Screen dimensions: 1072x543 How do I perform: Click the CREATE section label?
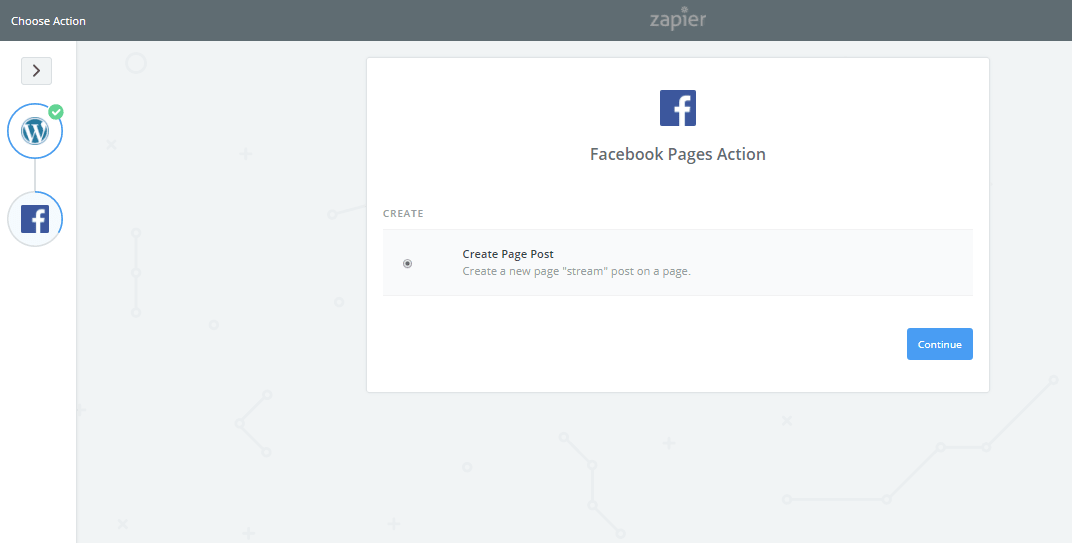(x=403, y=214)
